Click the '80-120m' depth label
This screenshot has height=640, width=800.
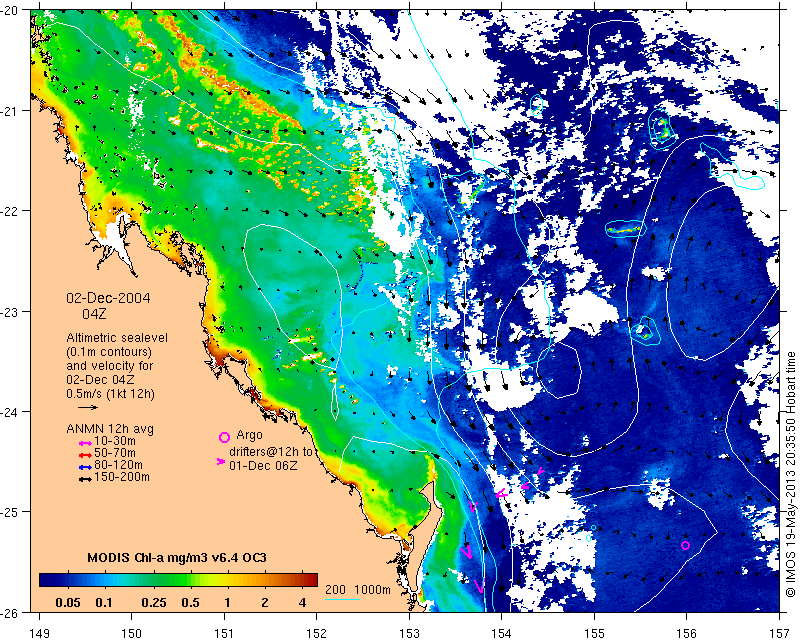click(x=118, y=465)
